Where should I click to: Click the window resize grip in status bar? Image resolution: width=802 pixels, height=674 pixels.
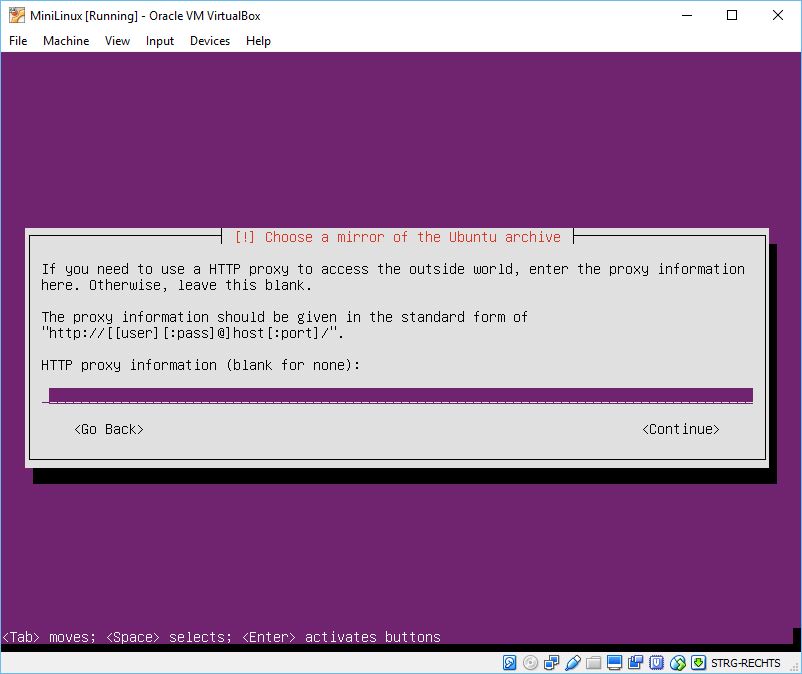(x=794, y=666)
